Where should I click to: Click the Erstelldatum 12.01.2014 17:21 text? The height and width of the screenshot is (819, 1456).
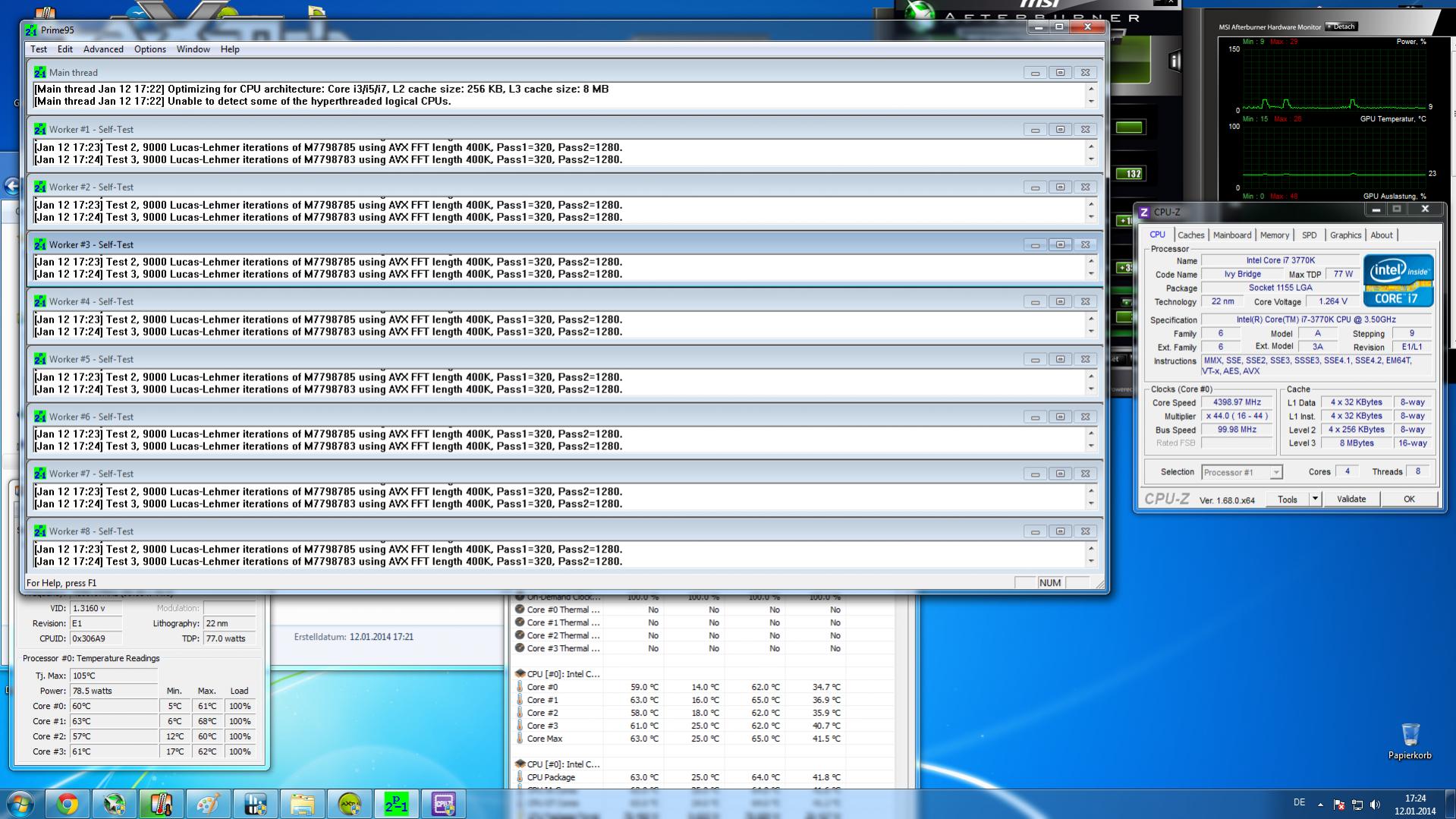354,637
